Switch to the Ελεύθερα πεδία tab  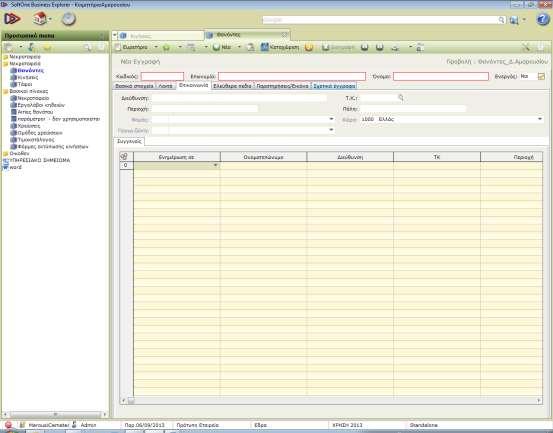[x=232, y=86]
